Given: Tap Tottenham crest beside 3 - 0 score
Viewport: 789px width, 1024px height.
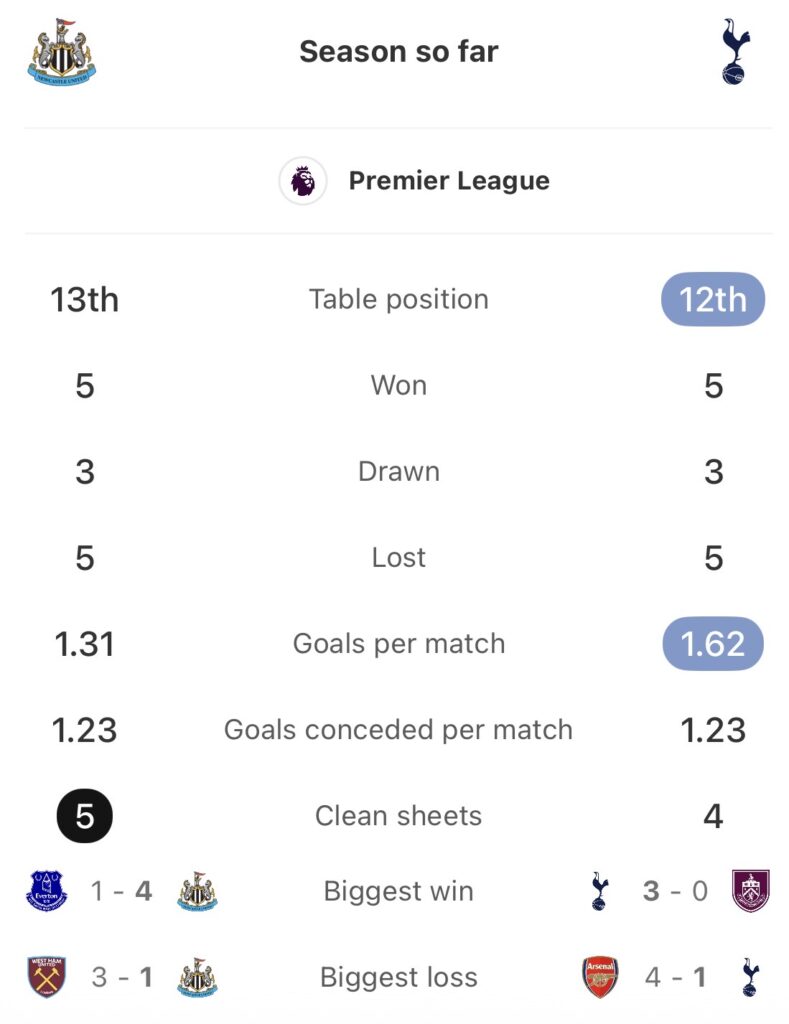Looking at the screenshot, I should 599,891.
